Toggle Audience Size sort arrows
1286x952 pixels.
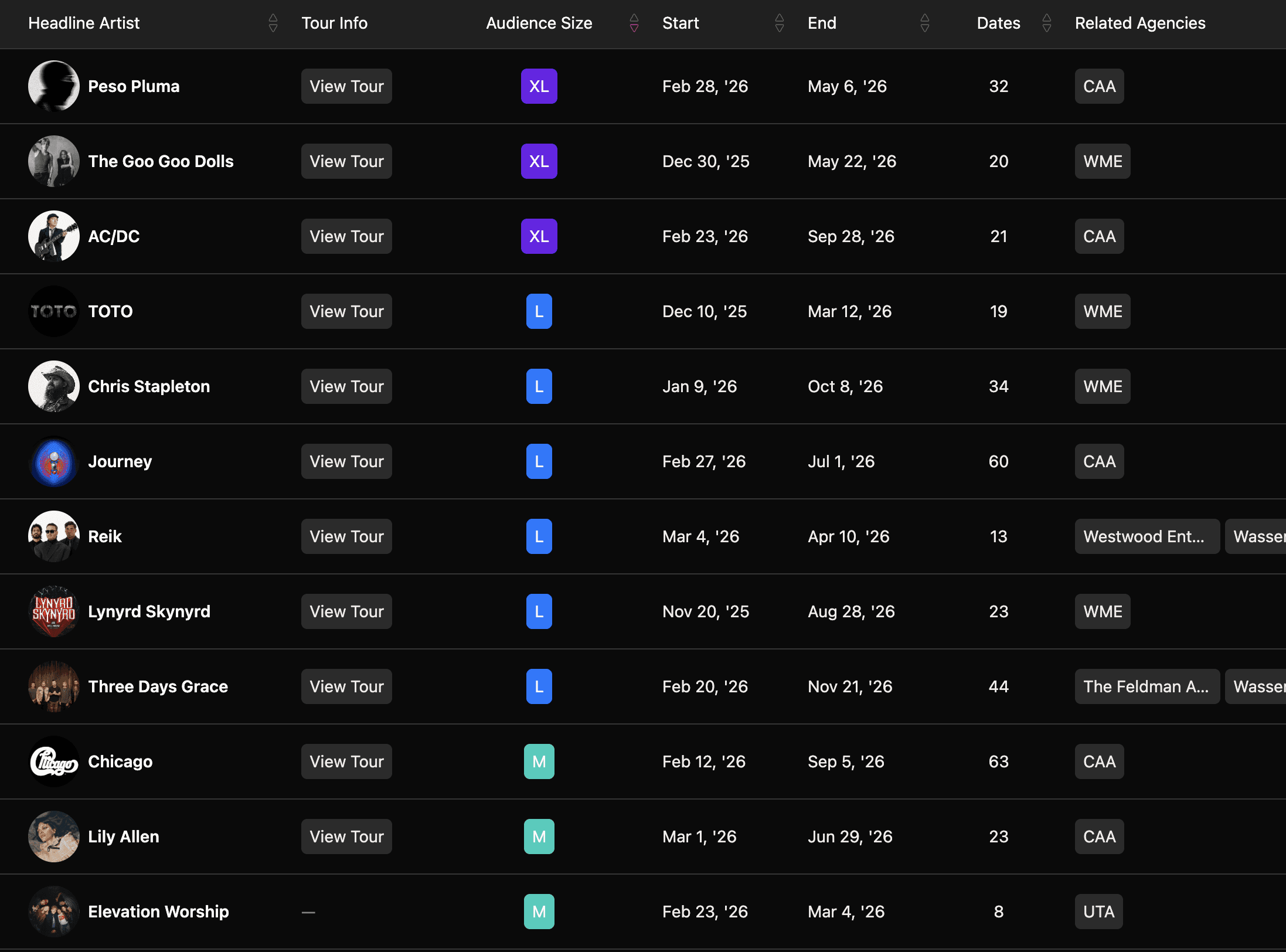[x=634, y=23]
